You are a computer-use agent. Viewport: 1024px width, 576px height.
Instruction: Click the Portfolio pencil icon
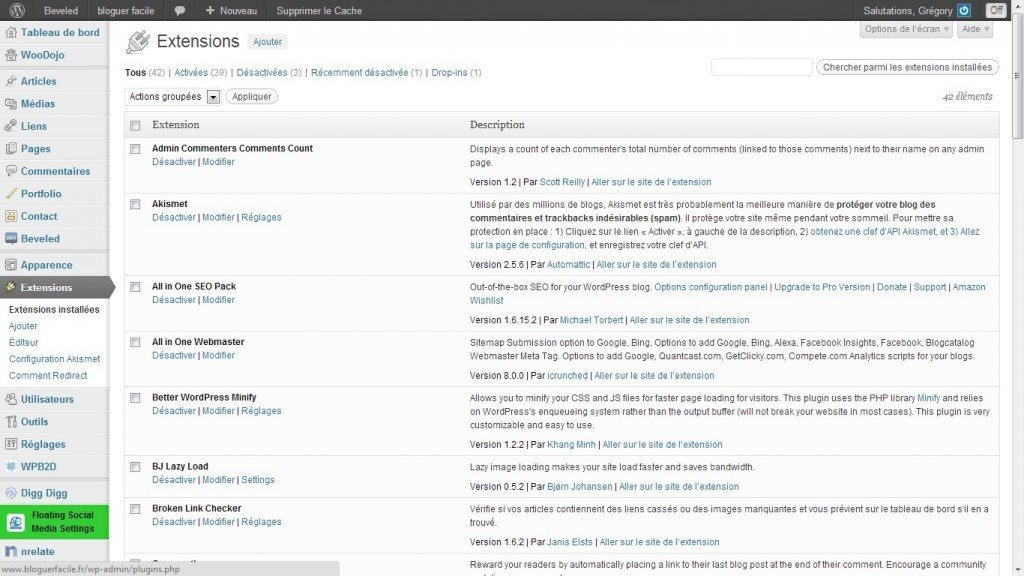[11, 193]
